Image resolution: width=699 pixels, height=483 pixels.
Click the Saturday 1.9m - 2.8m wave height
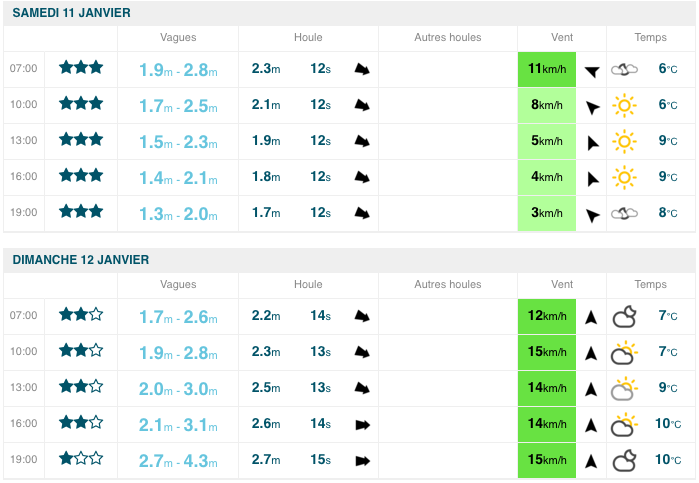(x=178, y=70)
